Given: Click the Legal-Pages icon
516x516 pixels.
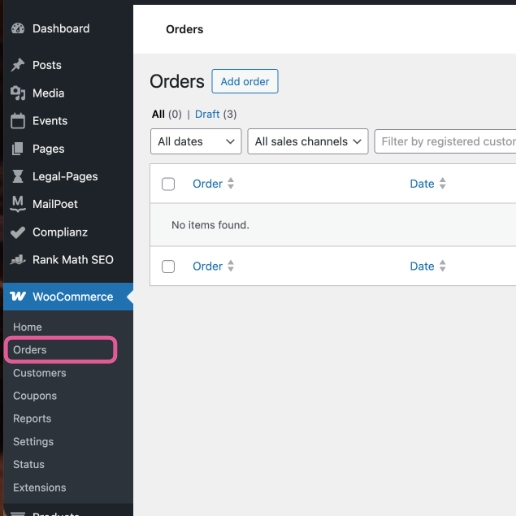Looking at the screenshot, I should click(18, 176).
